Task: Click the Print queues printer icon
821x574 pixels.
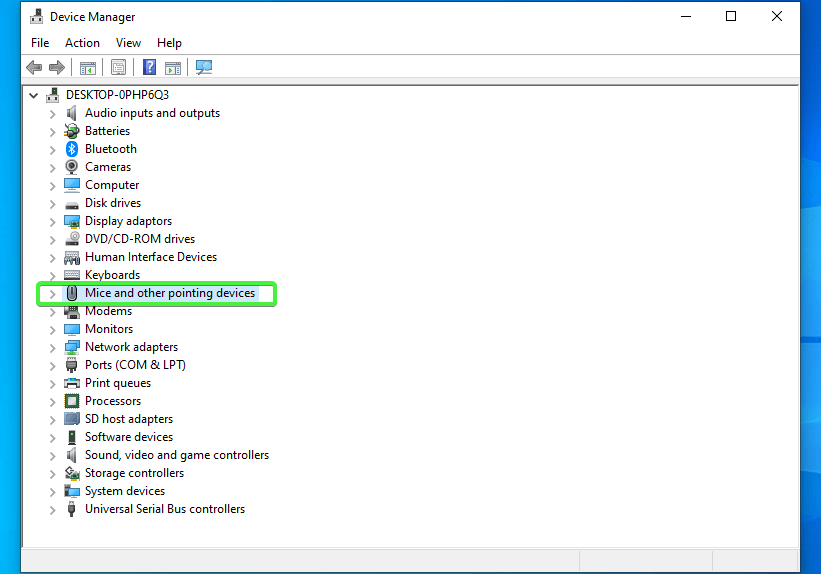Action: (72, 383)
